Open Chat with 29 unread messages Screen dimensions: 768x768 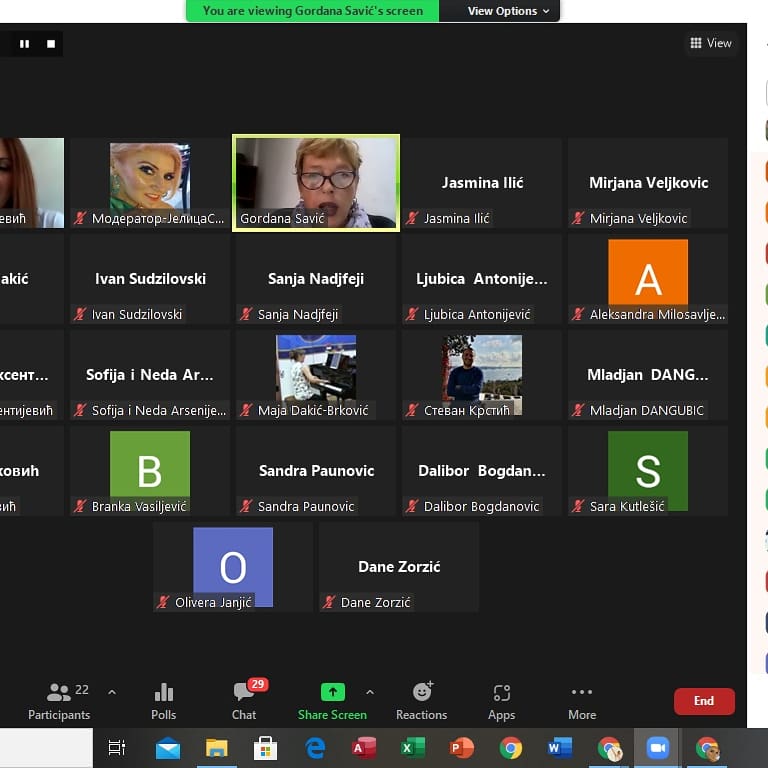point(244,700)
